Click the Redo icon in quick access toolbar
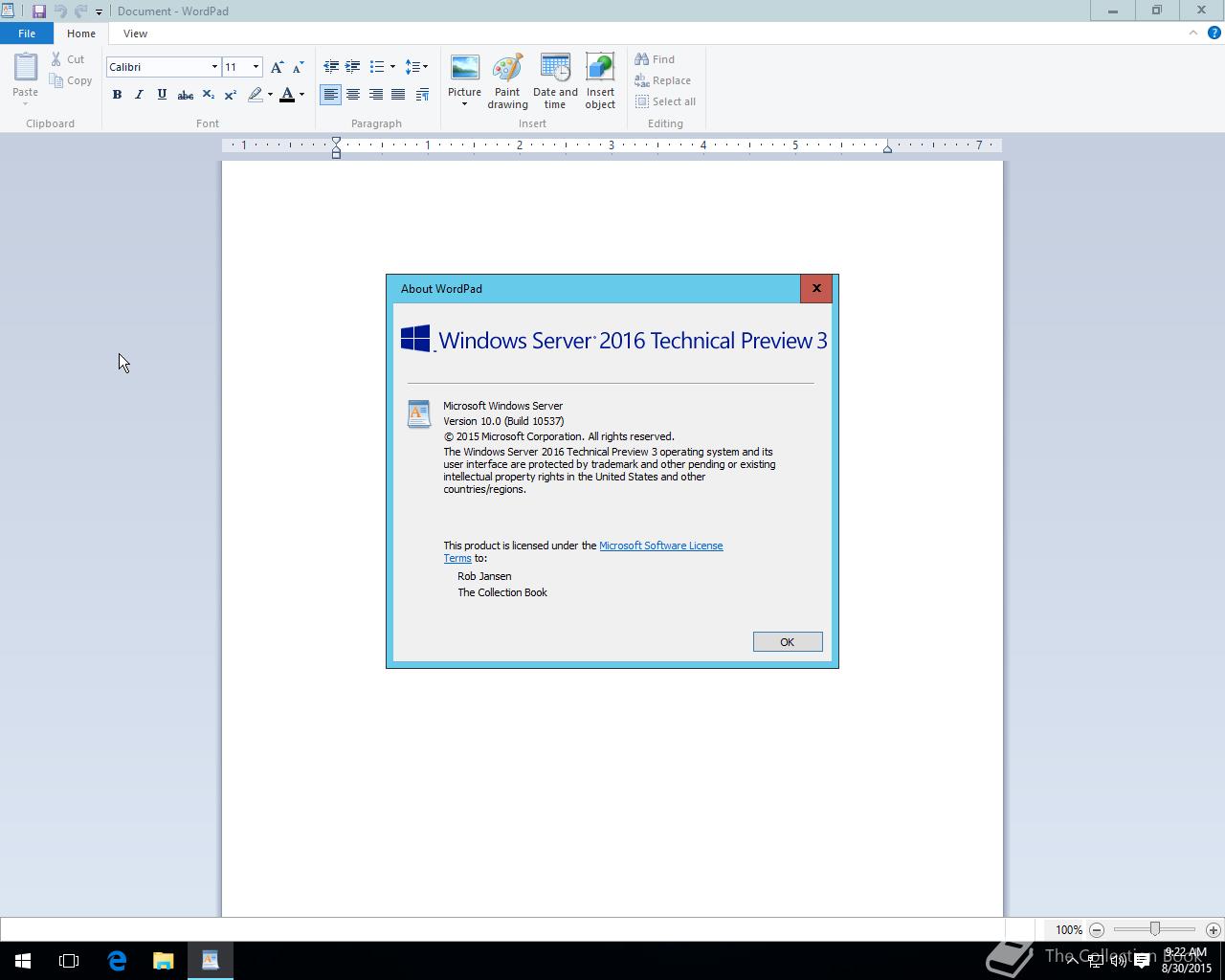The image size is (1225, 980). point(80,11)
